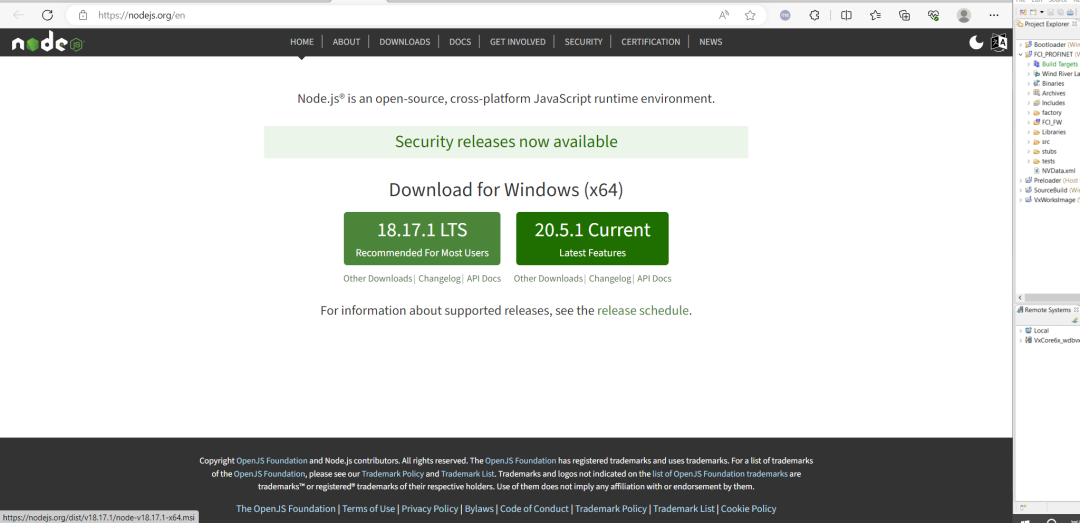The image size is (1080, 523).
Task: Open the browser profile avatar
Action: coord(964,15)
